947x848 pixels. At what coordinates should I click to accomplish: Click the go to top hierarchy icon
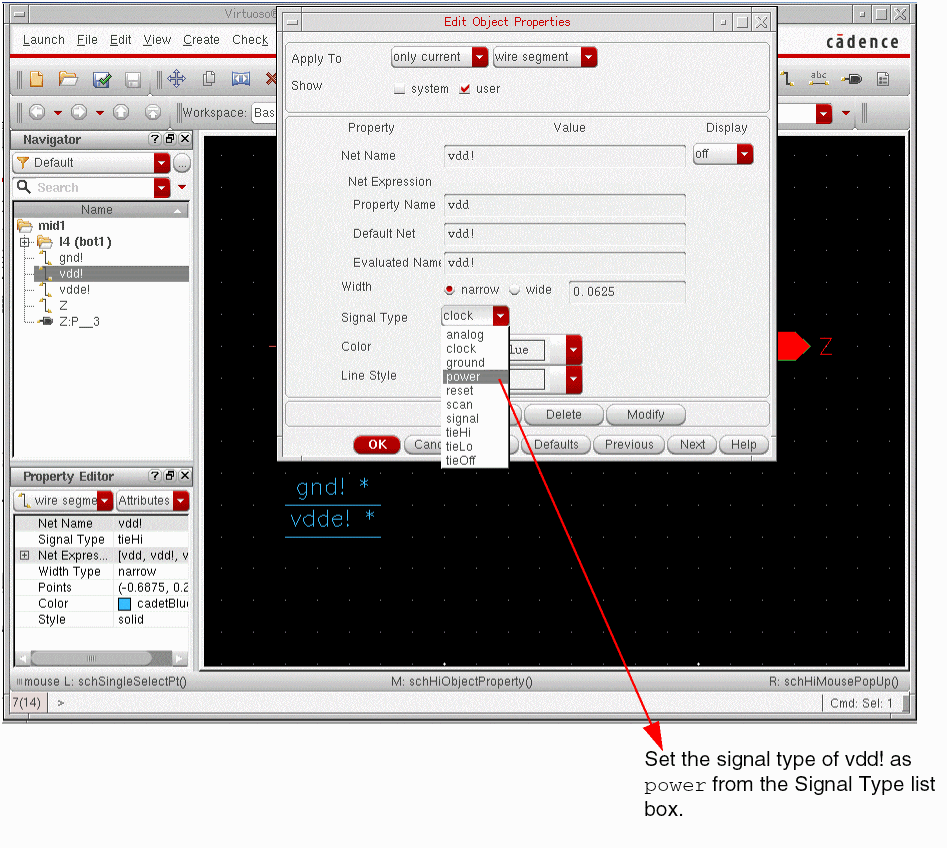[x=153, y=112]
